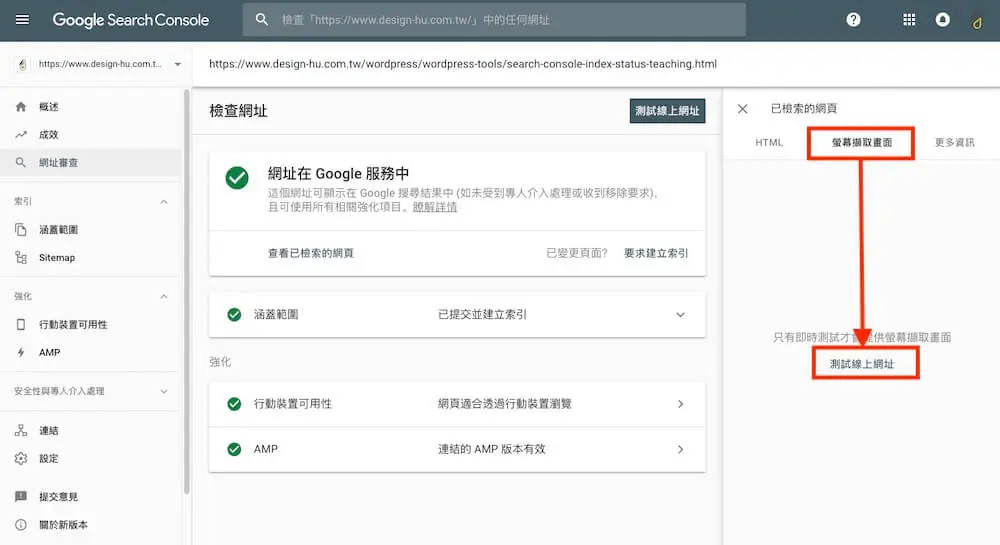
Task: Open 提交意見 in the sidebar
Action: point(59,497)
